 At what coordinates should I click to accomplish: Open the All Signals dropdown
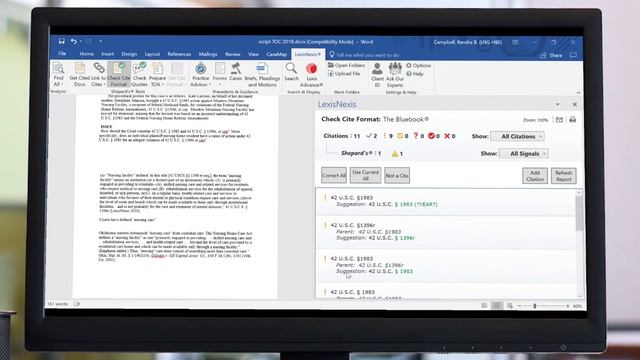(524, 154)
